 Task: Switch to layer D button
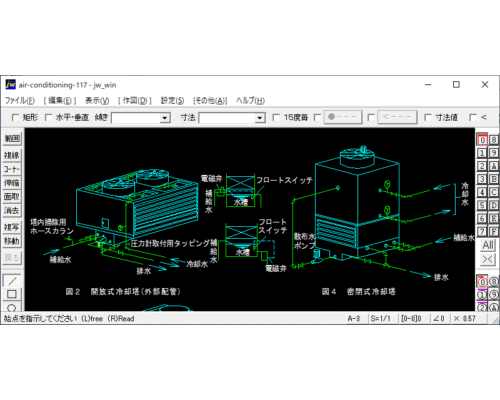(494, 205)
